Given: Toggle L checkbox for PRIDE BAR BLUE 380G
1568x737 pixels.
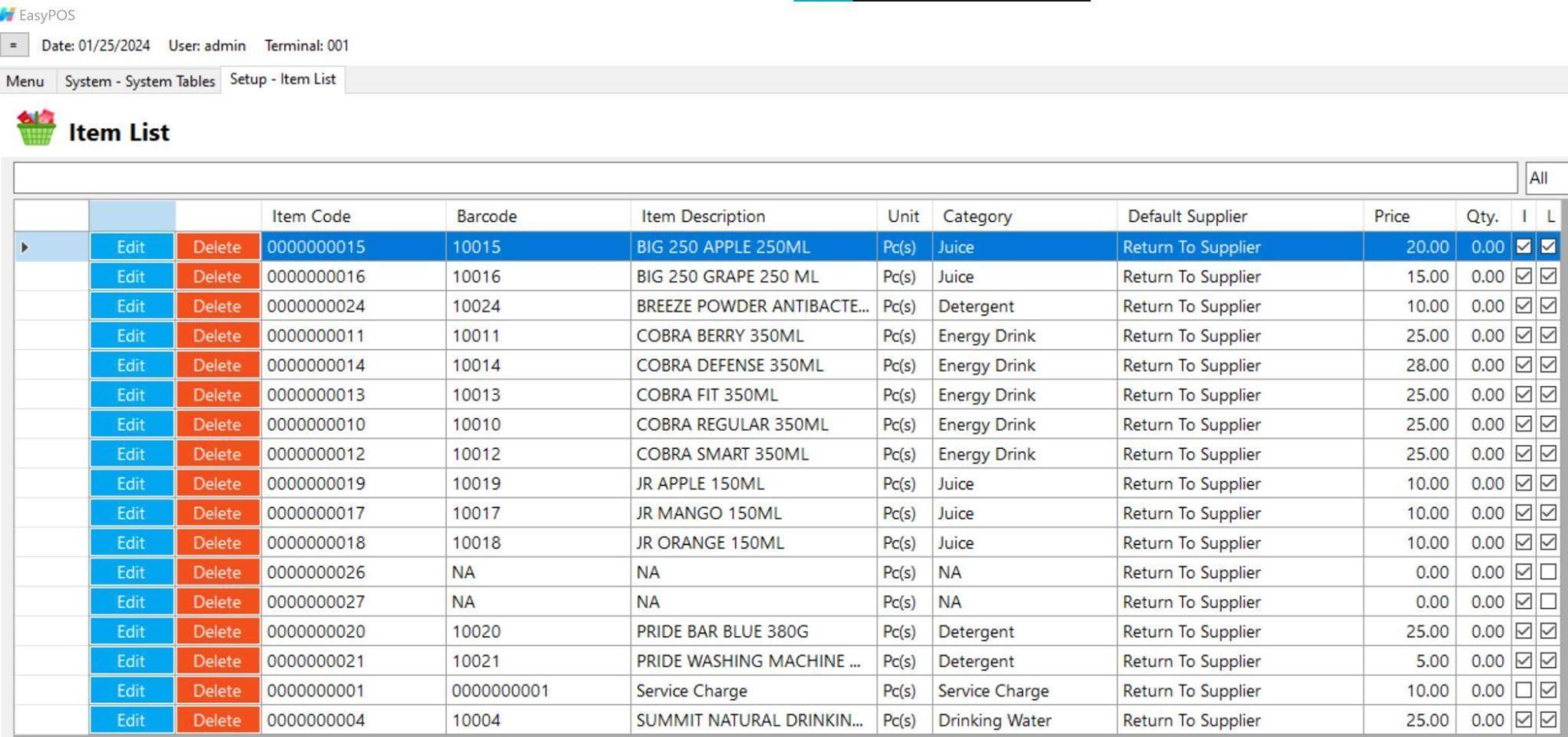Looking at the screenshot, I should (x=1548, y=631).
